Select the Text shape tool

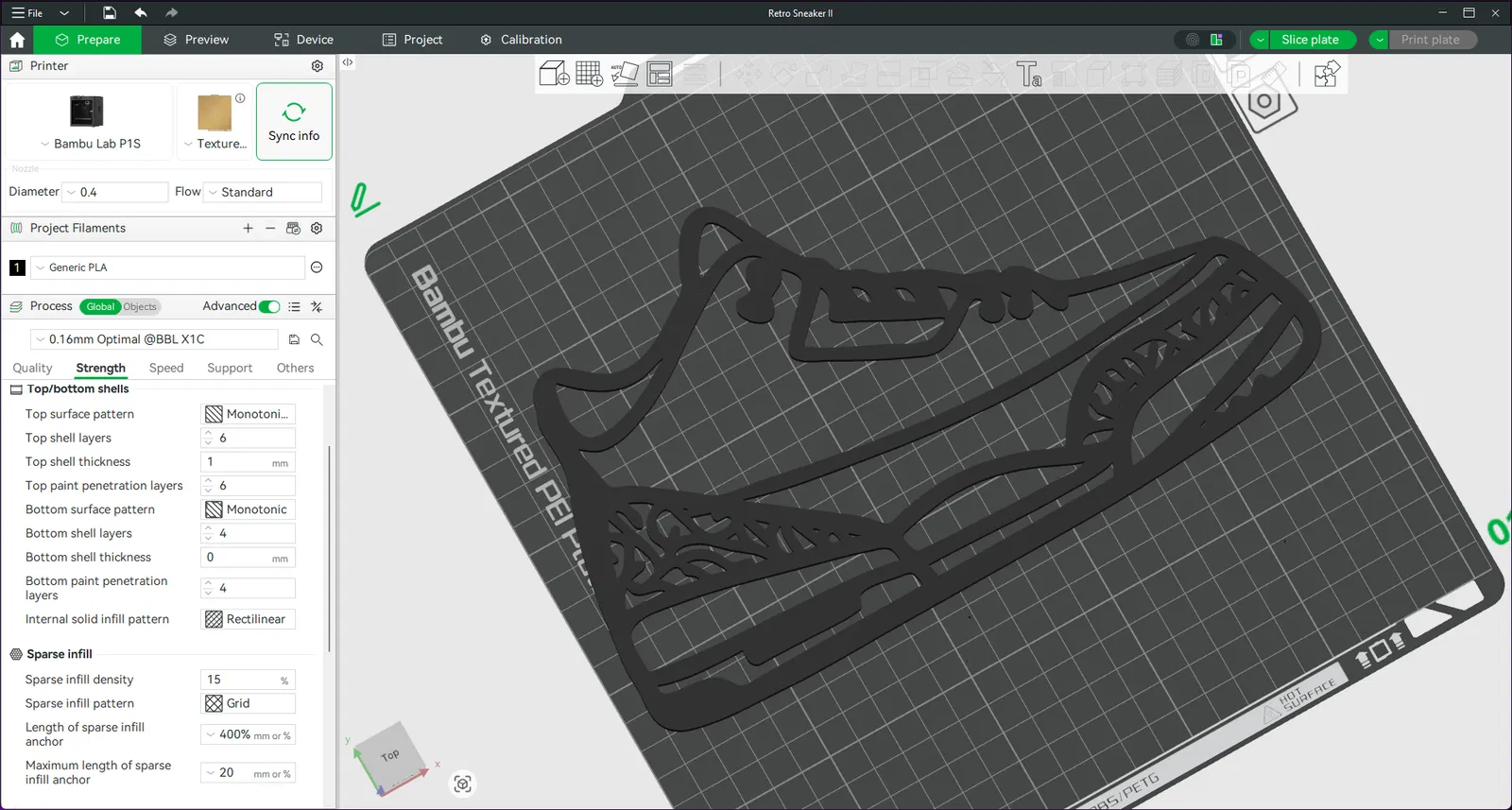pyautogui.click(x=1028, y=74)
